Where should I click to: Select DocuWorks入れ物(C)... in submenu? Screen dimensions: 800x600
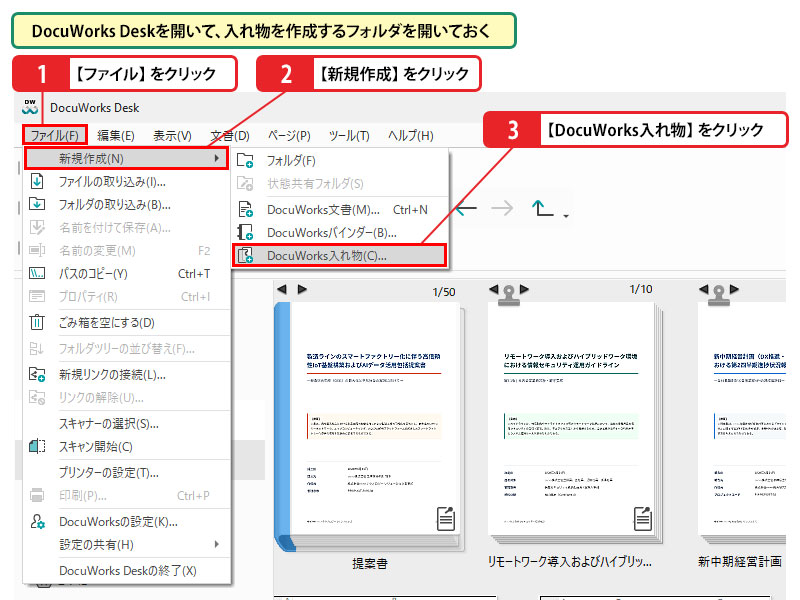[340, 256]
